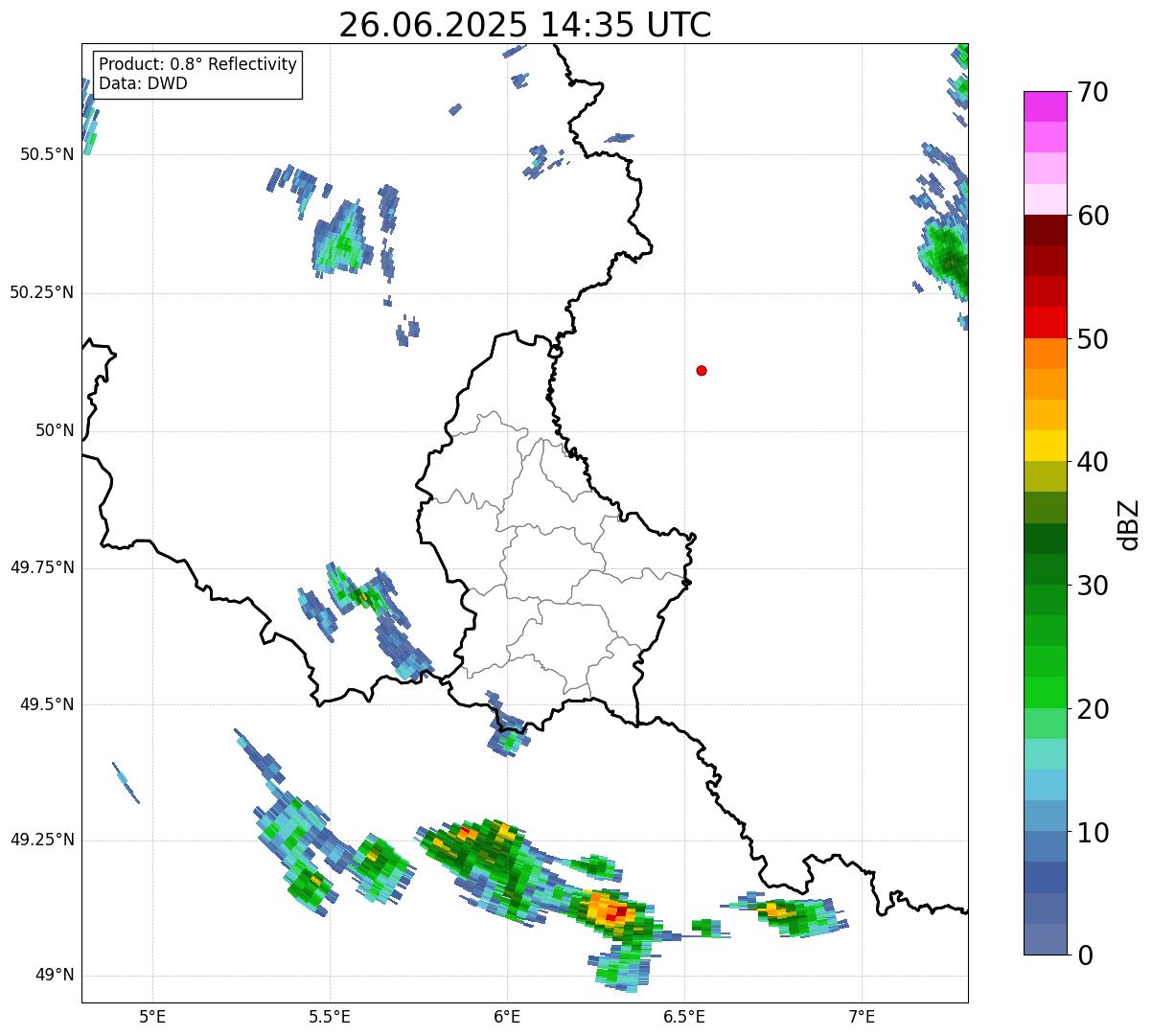Screen dimensions: 1152x1036
Task: Click the '5°E' longitude label
Action: pos(152,1017)
